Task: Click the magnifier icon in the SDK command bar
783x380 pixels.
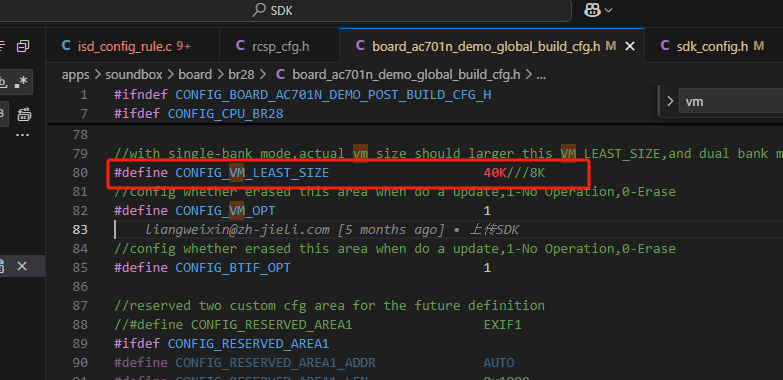Action: point(259,10)
